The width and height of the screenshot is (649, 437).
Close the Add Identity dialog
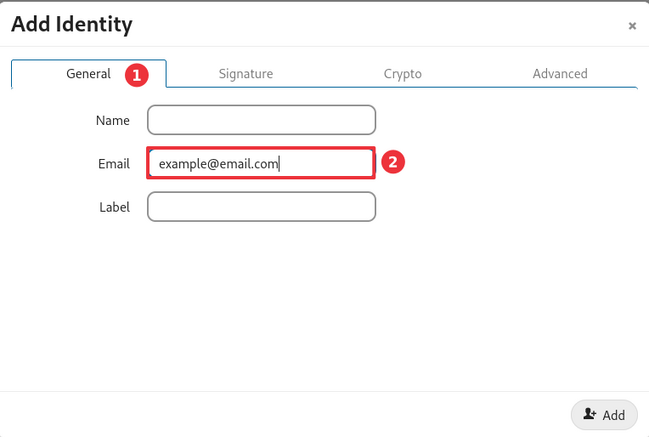pyautogui.click(x=632, y=26)
